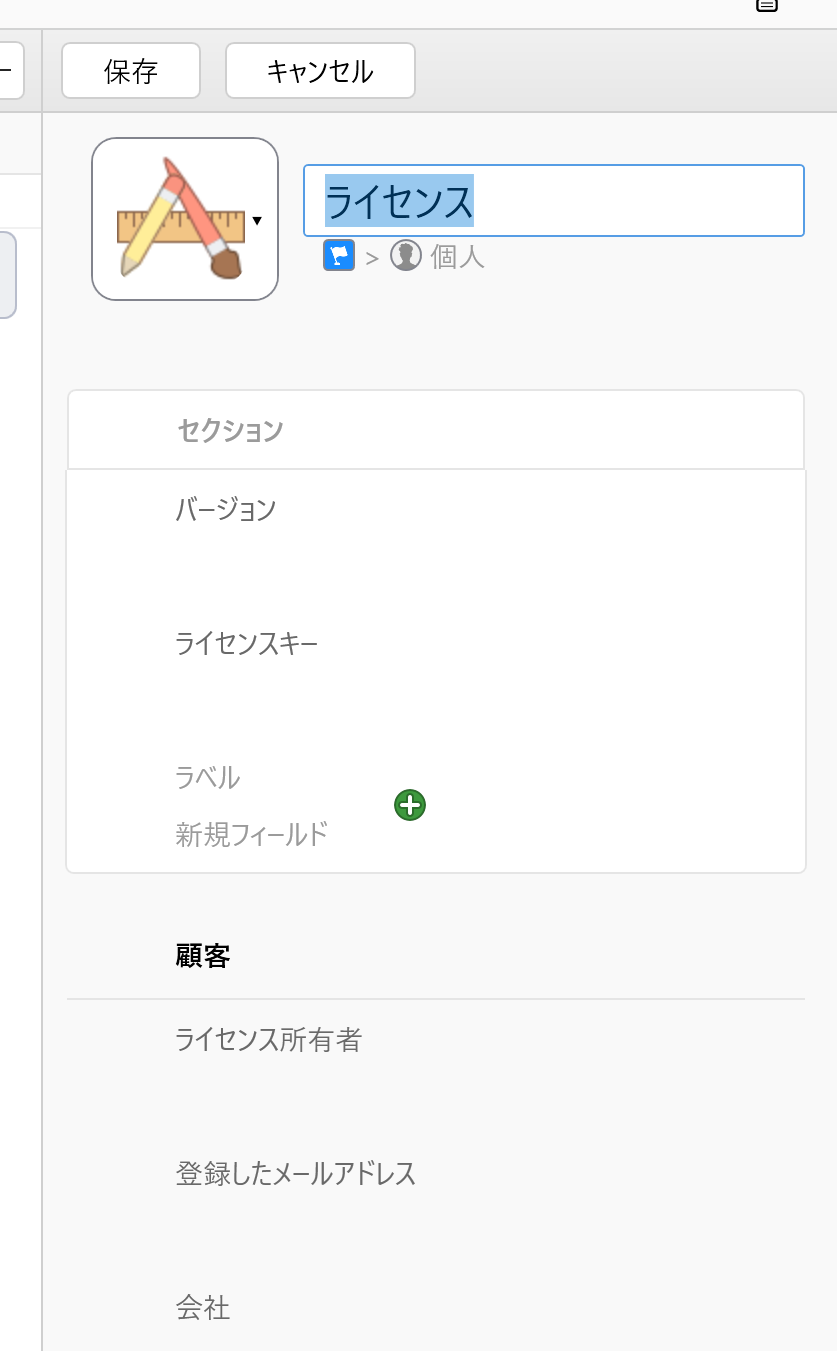Click the blue flag account icon
Viewport: 837px width, 1351px height.
(339, 256)
